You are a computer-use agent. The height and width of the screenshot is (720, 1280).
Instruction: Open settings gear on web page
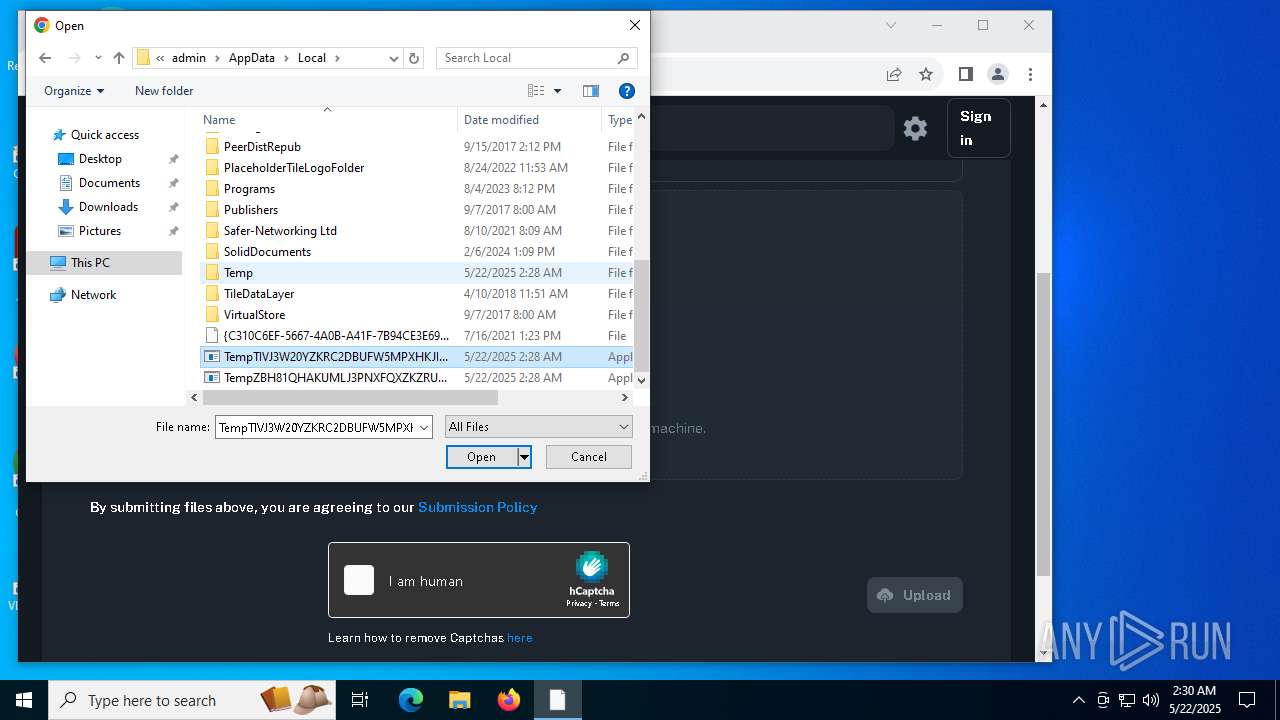coord(915,128)
